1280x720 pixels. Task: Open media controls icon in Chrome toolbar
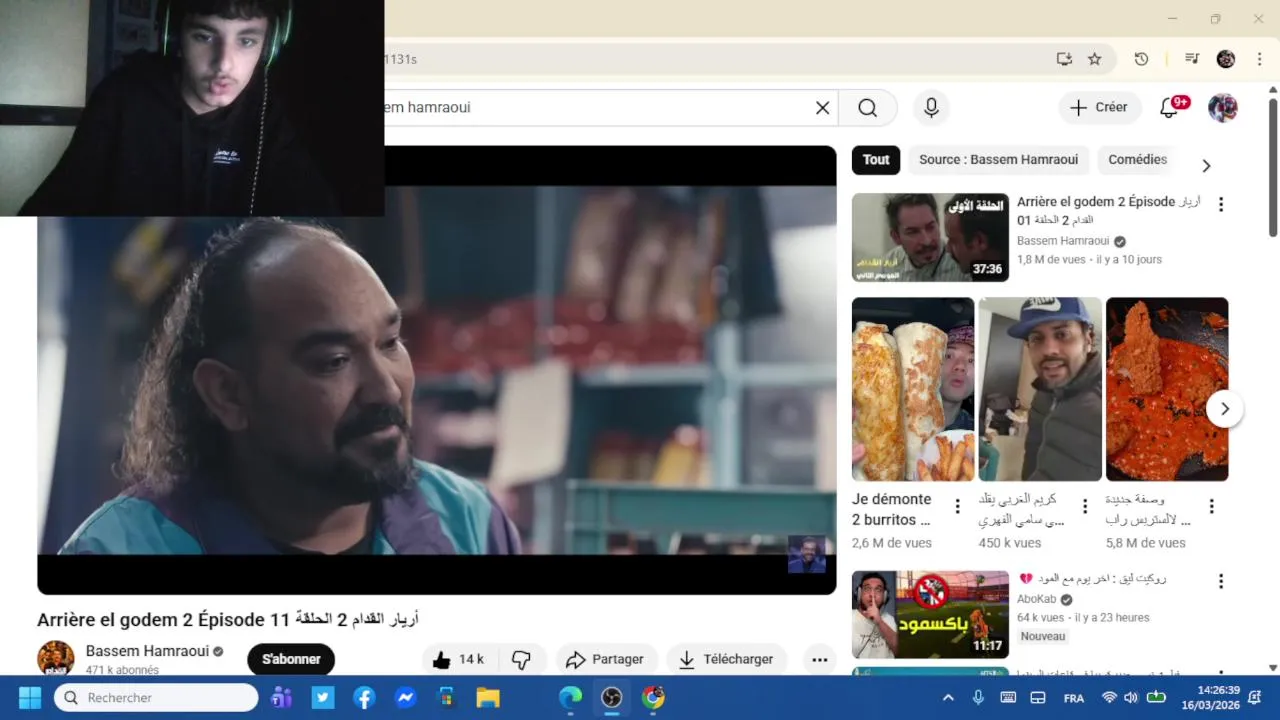click(x=1191, y=59)
